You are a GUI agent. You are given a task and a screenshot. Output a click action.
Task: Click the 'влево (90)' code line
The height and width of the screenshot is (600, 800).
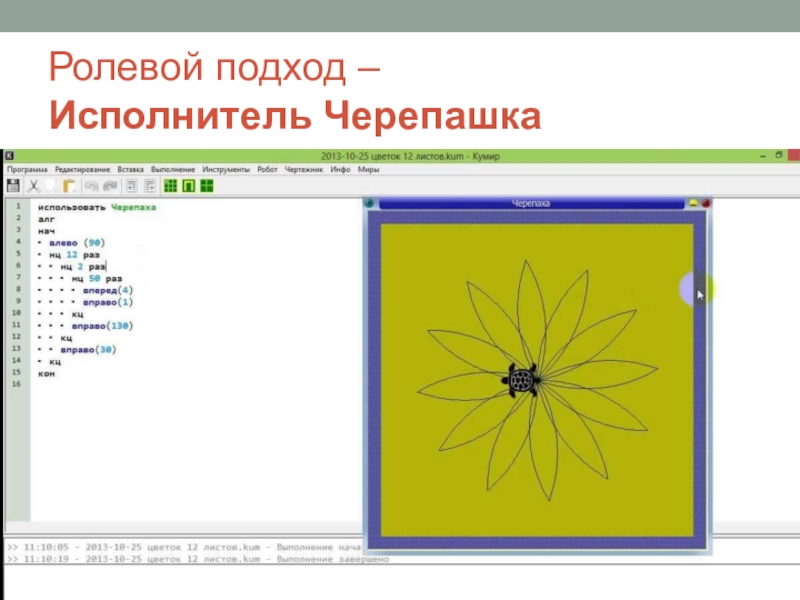coord(77,243)
